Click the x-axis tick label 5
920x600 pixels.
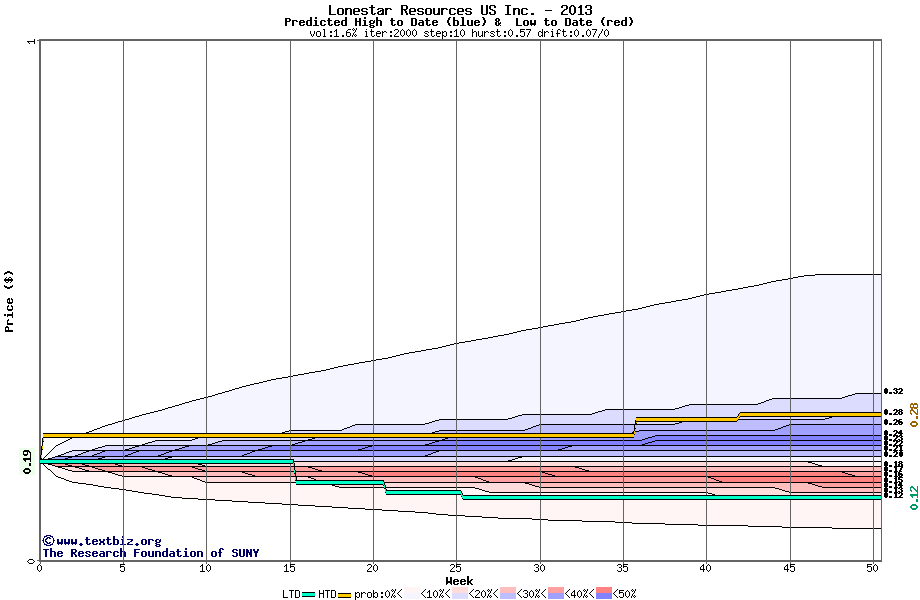tap(122, 568)
